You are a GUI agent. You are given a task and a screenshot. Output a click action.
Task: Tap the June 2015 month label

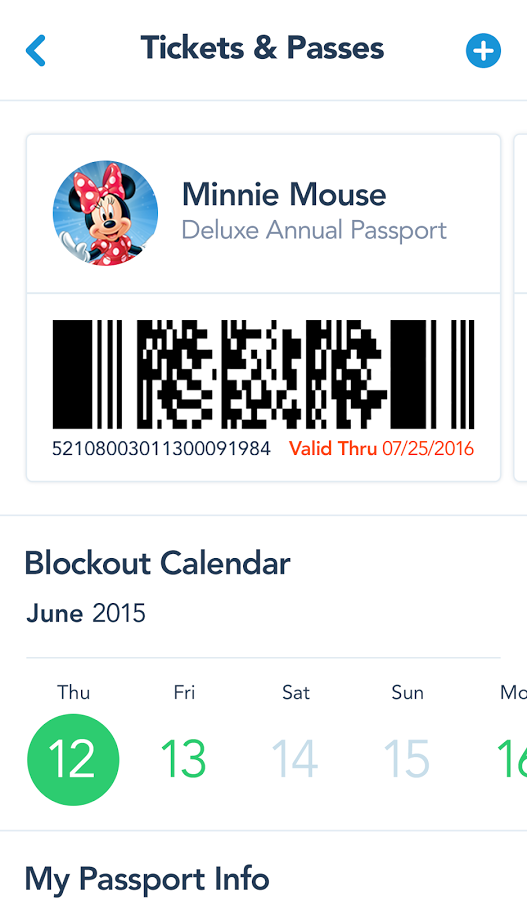coord(86,614)
